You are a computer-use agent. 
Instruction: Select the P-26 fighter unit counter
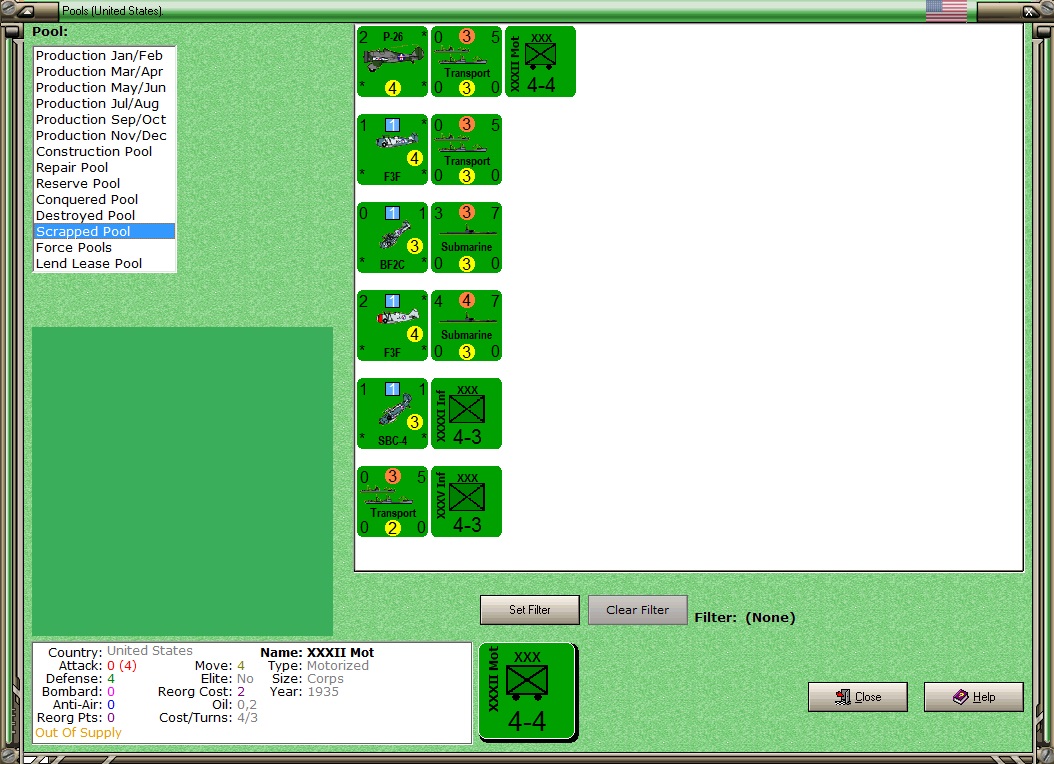(x=393, y=62)
